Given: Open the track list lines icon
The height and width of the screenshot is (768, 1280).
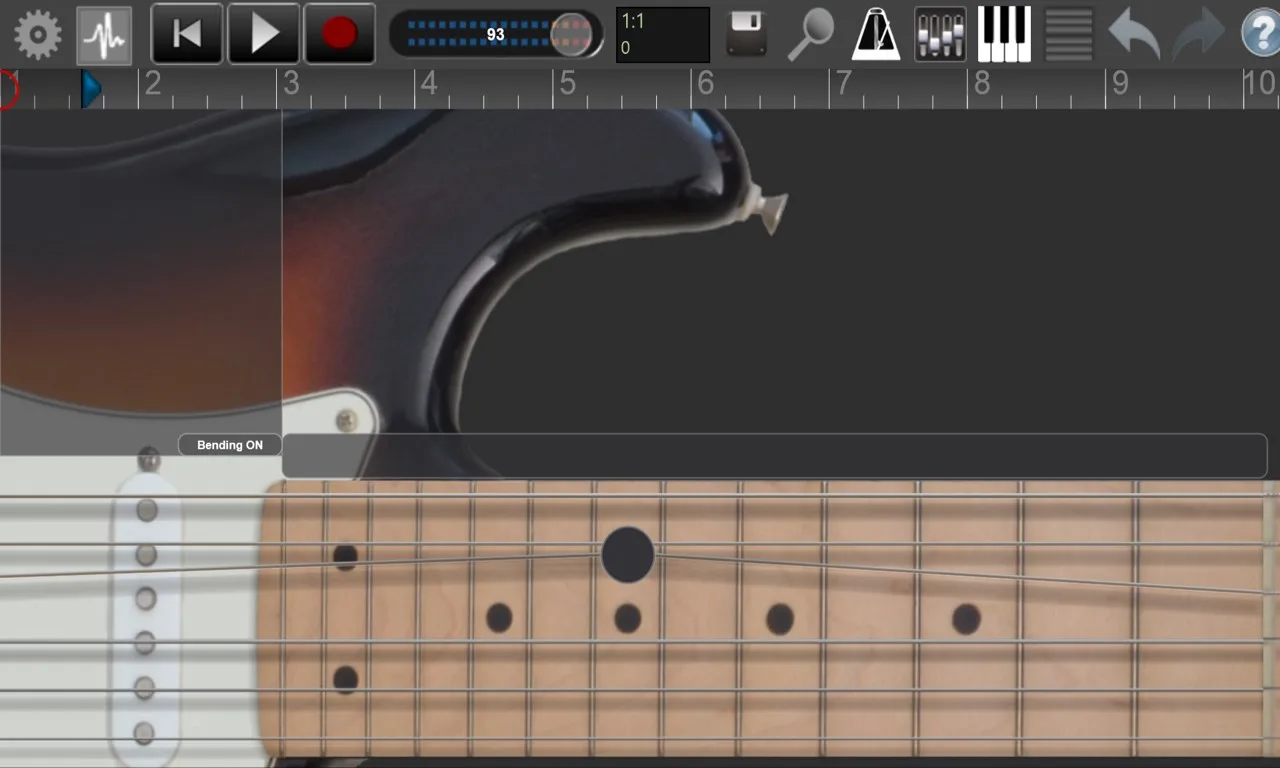Looking at the screenshot, I should tap(1069, 35).
